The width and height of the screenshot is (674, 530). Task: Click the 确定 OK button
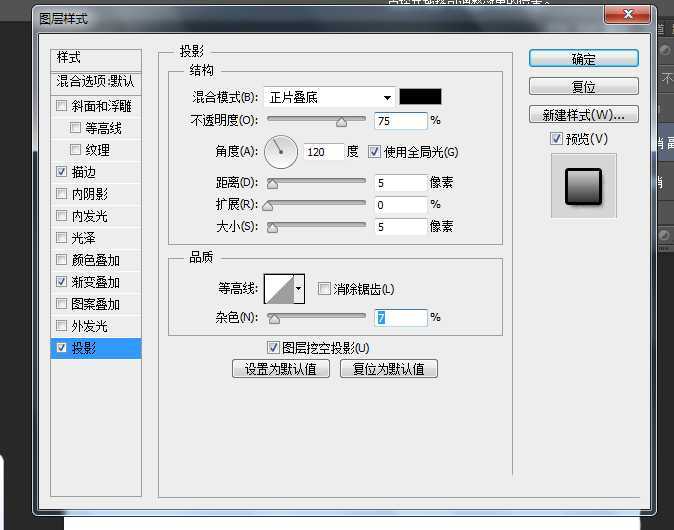pos(583,59)
